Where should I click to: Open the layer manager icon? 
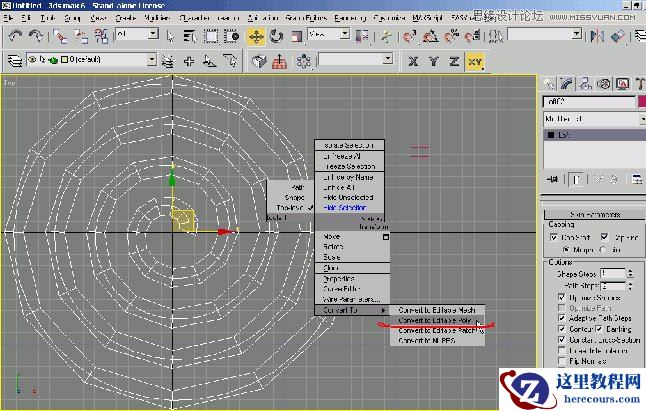(x=15, y=61)
